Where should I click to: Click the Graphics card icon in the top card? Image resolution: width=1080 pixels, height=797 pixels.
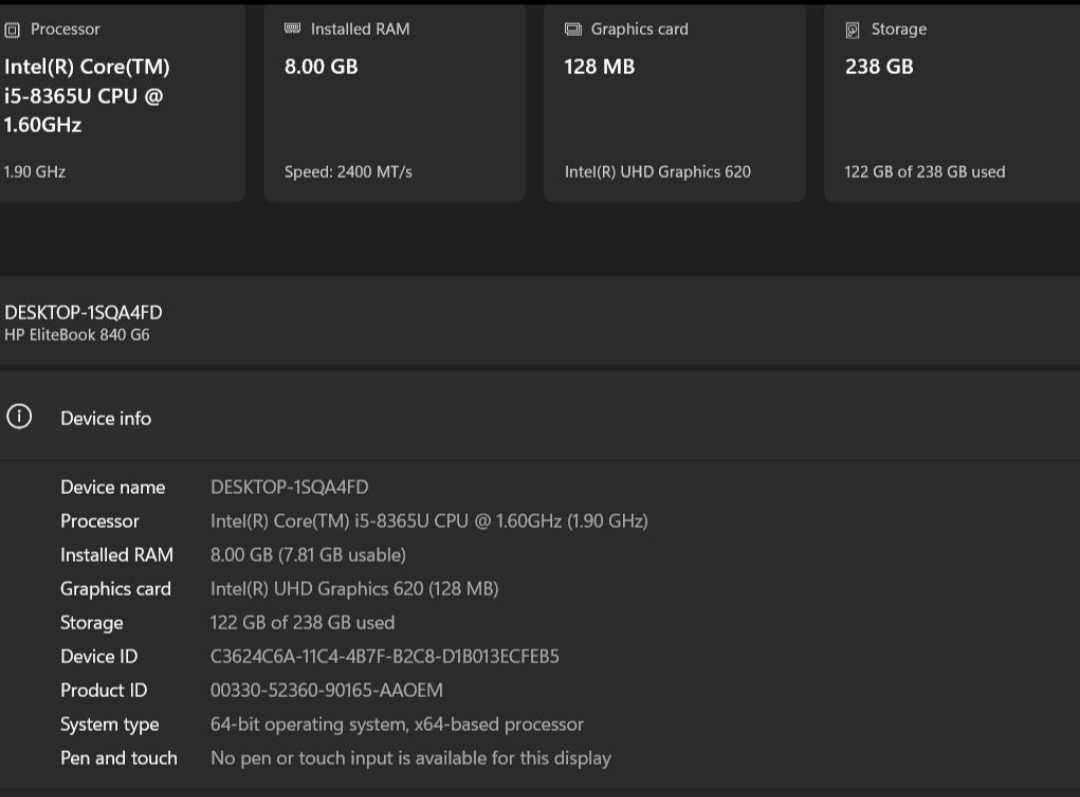pos(573,29)
